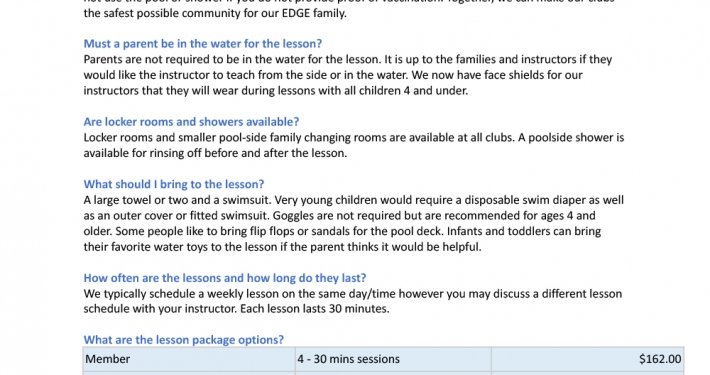Screen dimensions: 710x375
Task: Select the 'Member' table cell
Action: [x=189, y=359]
